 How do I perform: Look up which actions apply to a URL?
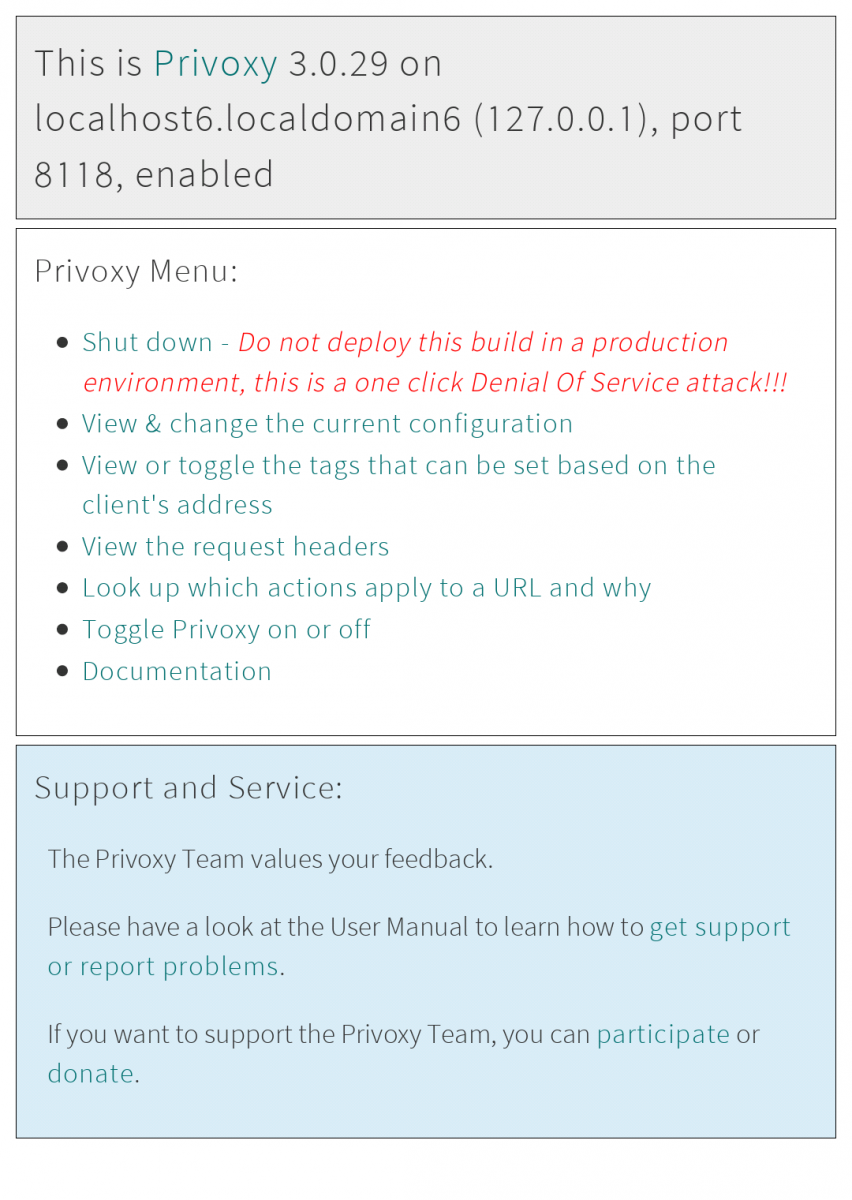tap(366, 588)
